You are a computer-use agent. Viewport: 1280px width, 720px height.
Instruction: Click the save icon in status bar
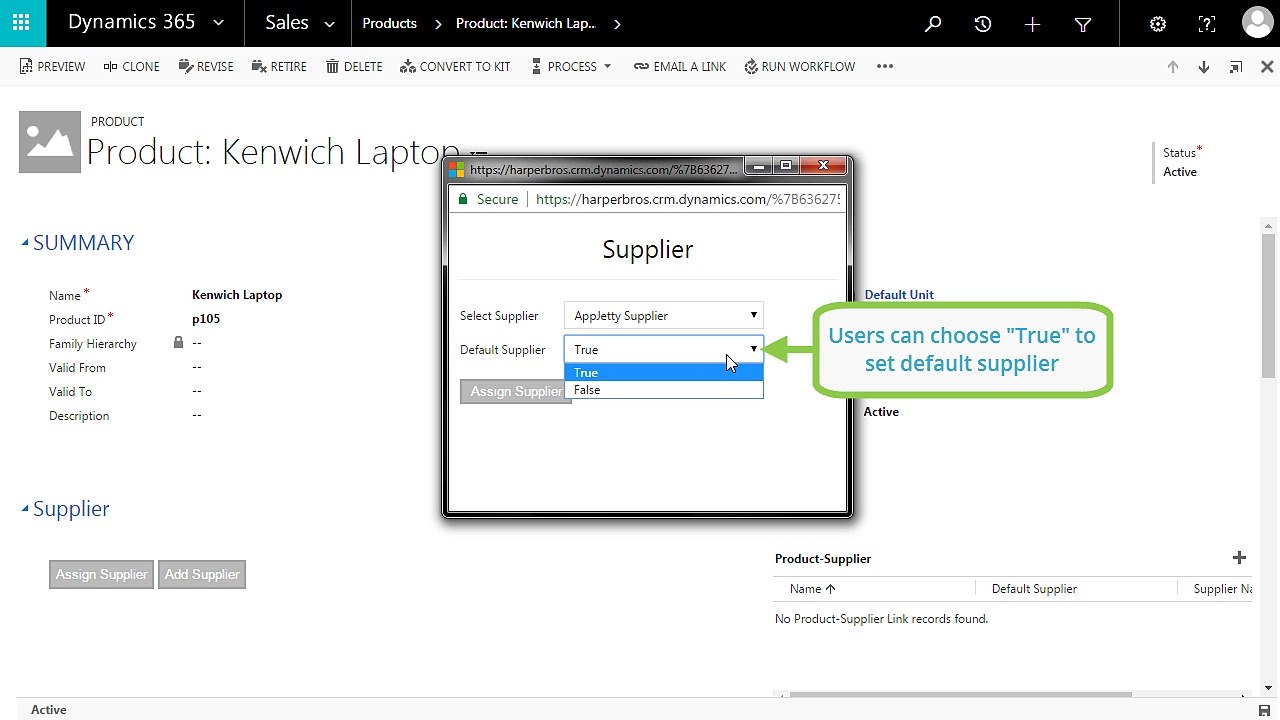(1265, 710)
